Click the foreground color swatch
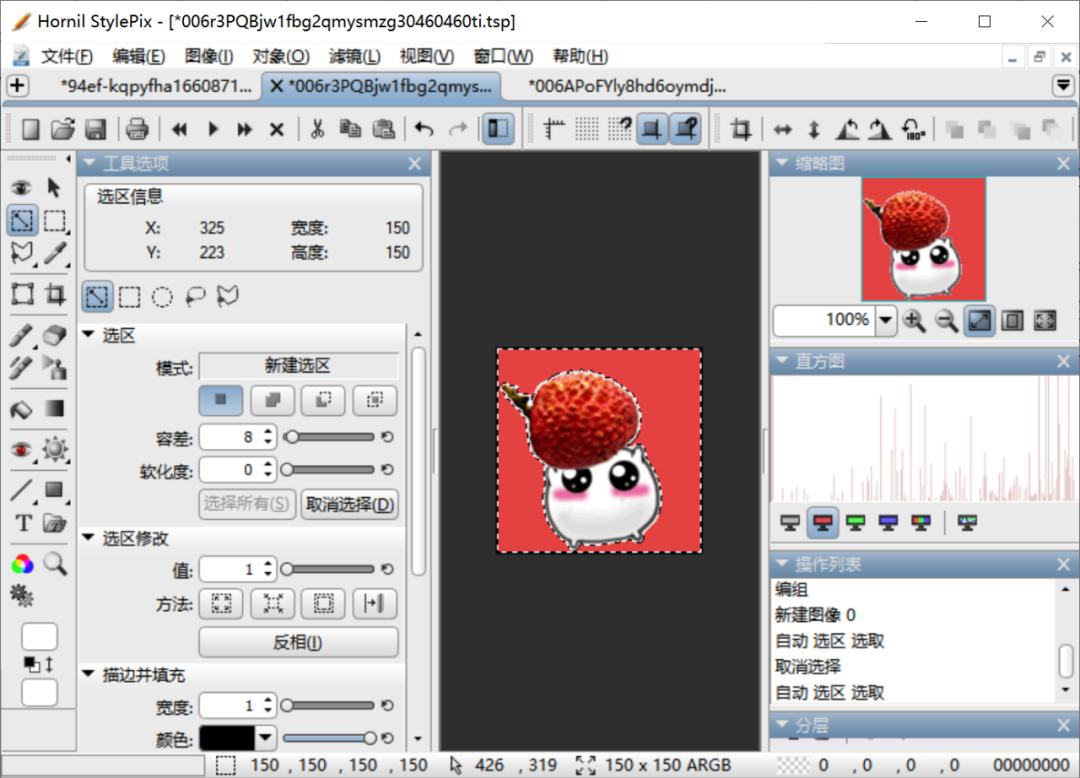 38,636
